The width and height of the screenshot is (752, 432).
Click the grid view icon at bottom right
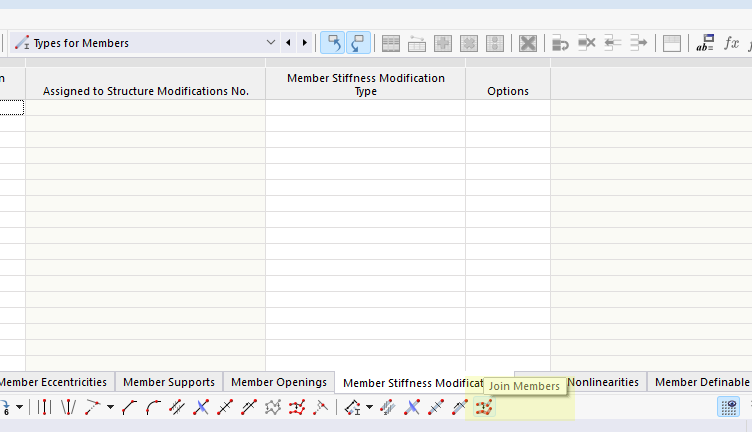pos(728,408)
